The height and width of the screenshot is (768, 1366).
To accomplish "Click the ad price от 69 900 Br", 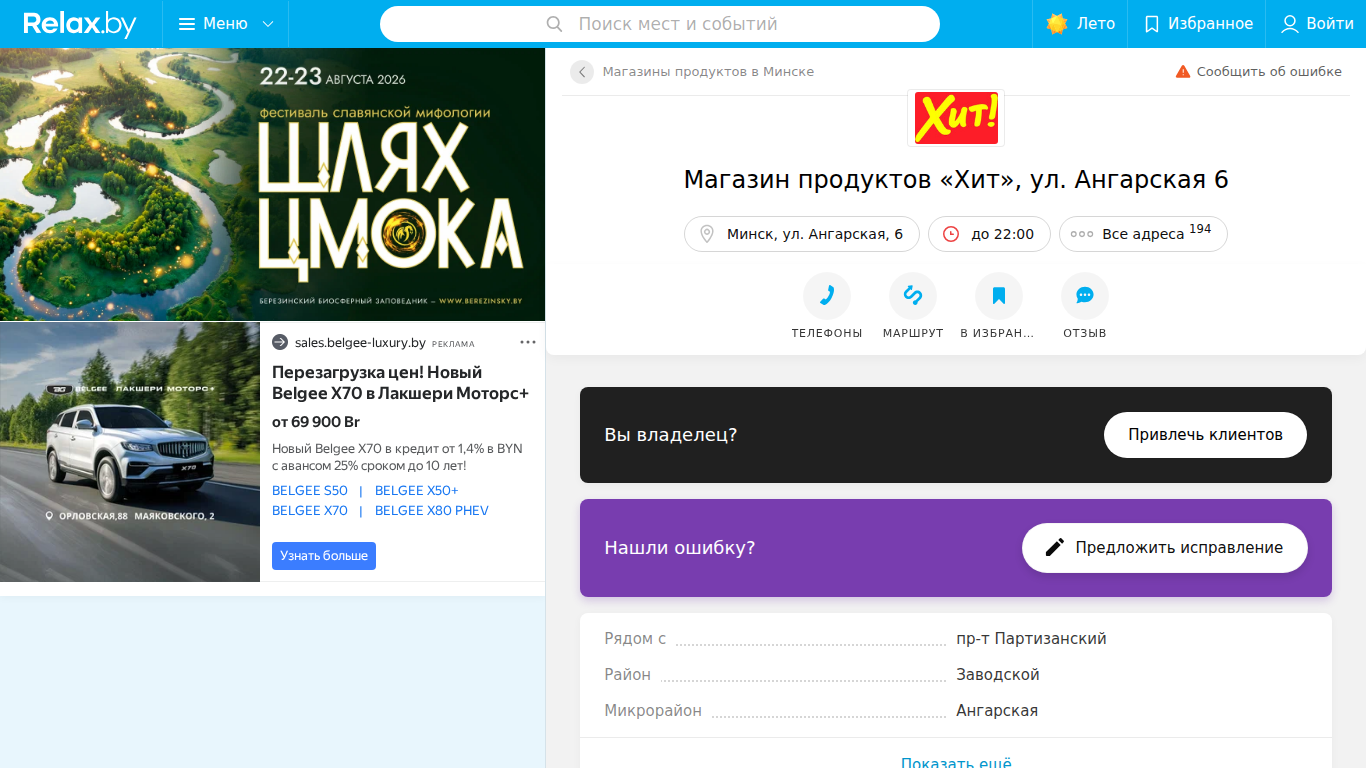I will point(316,422).
